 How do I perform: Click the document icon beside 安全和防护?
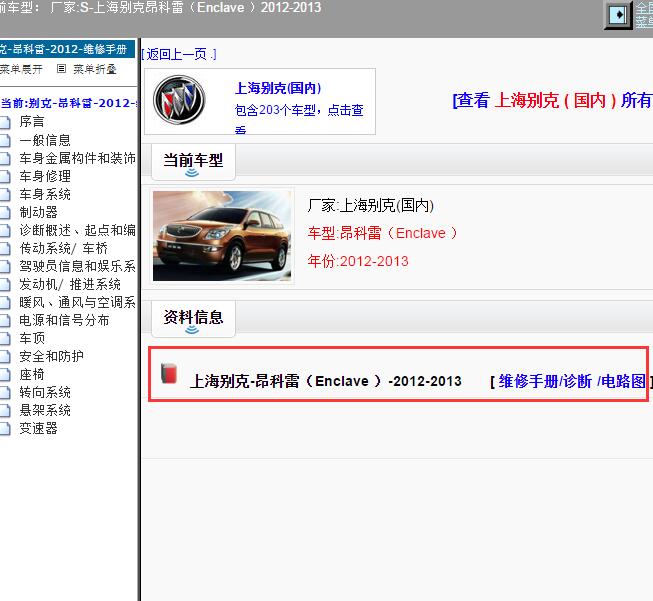[x=5, y=357]
